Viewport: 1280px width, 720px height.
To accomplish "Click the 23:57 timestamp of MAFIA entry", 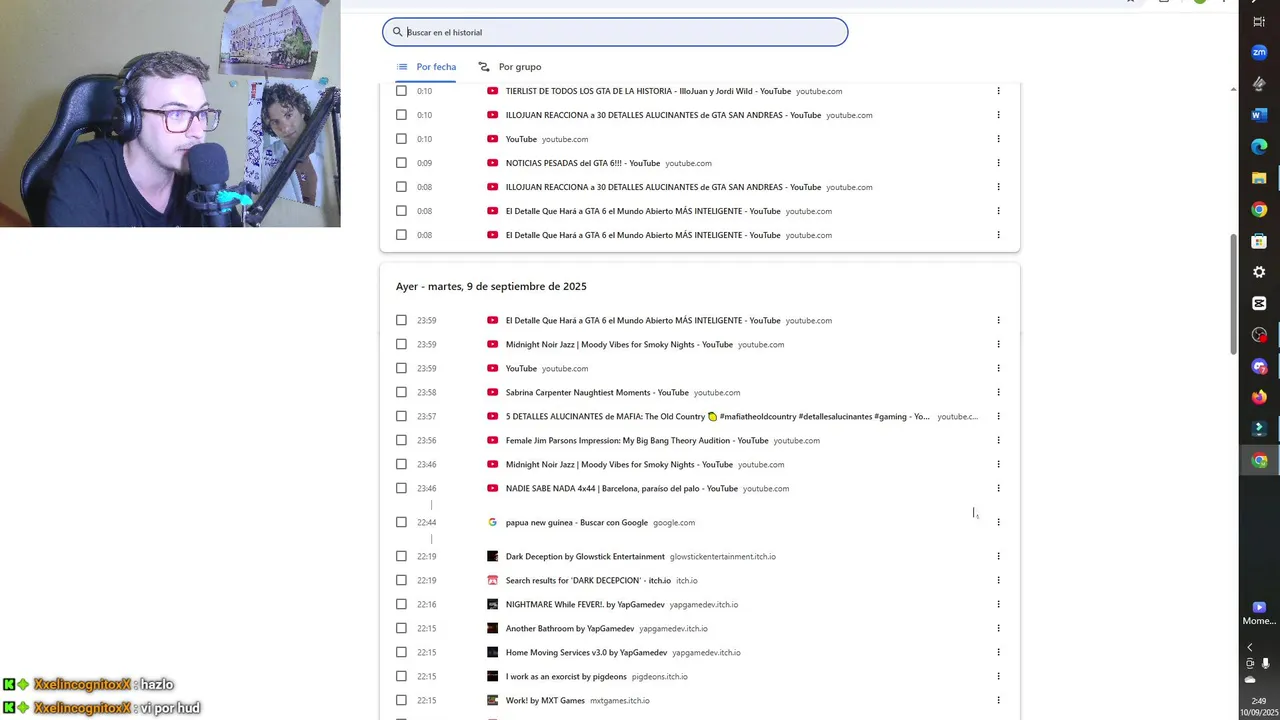I will tap(426, 416).
